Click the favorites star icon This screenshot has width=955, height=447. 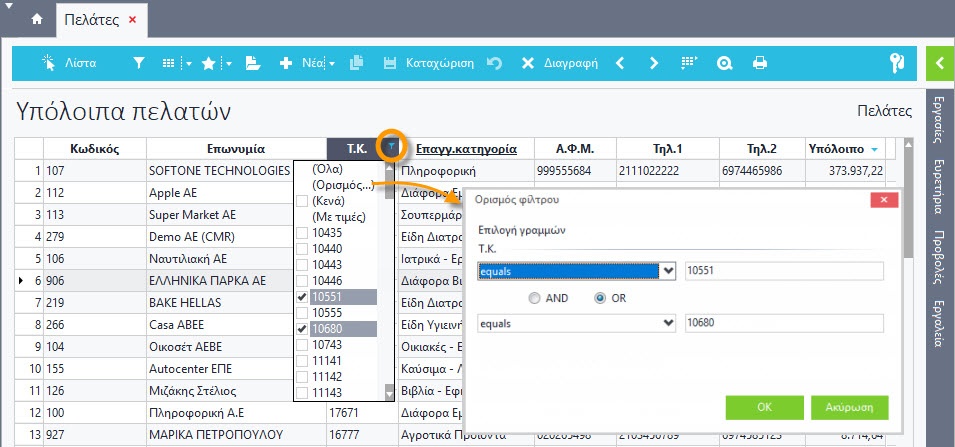point(208,63)
